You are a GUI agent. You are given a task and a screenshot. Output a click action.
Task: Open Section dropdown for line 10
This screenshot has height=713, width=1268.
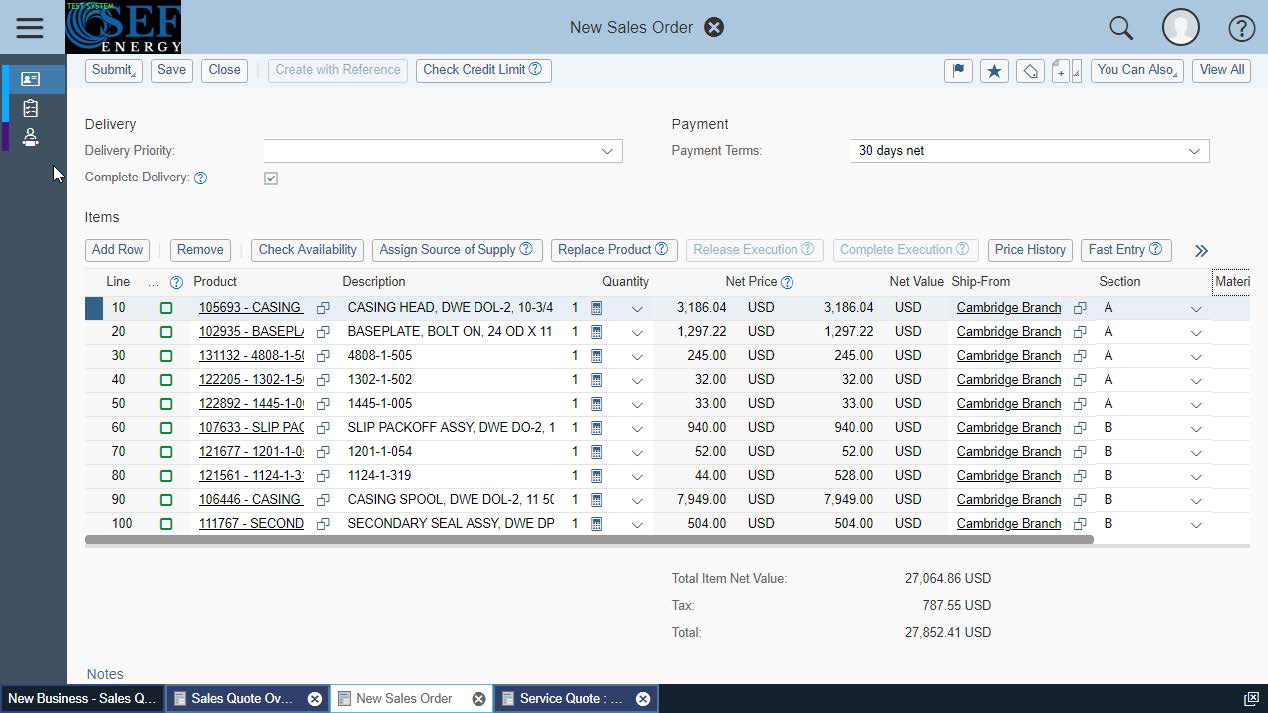1196,309
